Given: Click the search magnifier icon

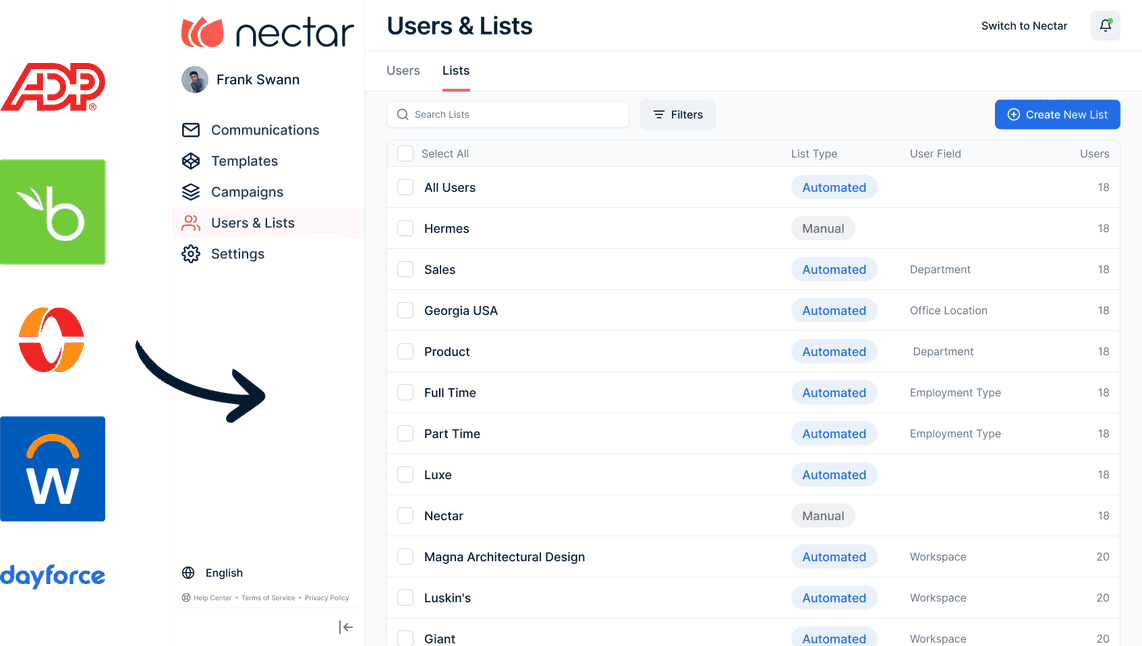Looking at the screenshot, I should point(403,114).
